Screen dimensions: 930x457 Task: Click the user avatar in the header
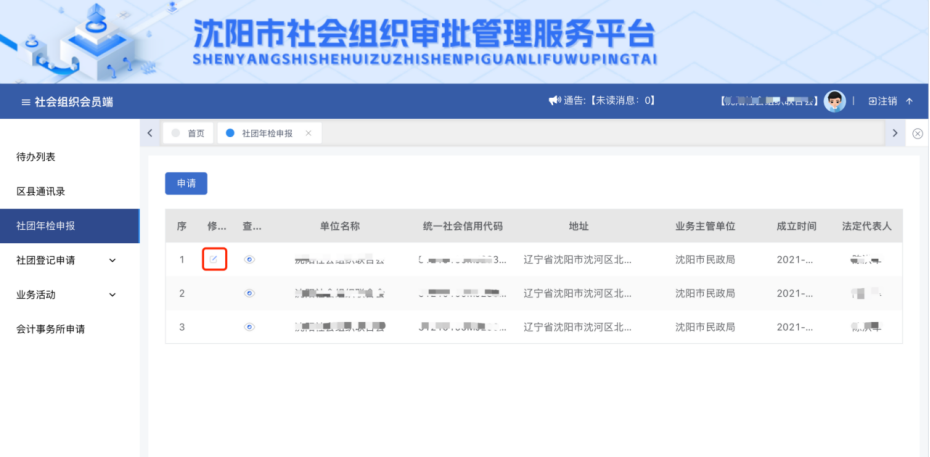point(834,101)
